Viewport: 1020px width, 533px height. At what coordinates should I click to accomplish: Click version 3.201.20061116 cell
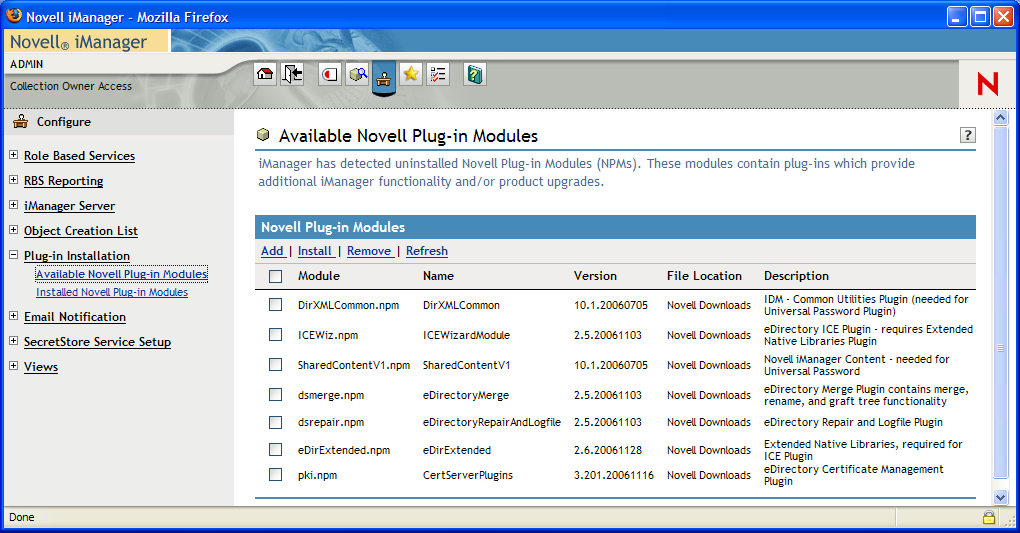[x=613, y=475]
